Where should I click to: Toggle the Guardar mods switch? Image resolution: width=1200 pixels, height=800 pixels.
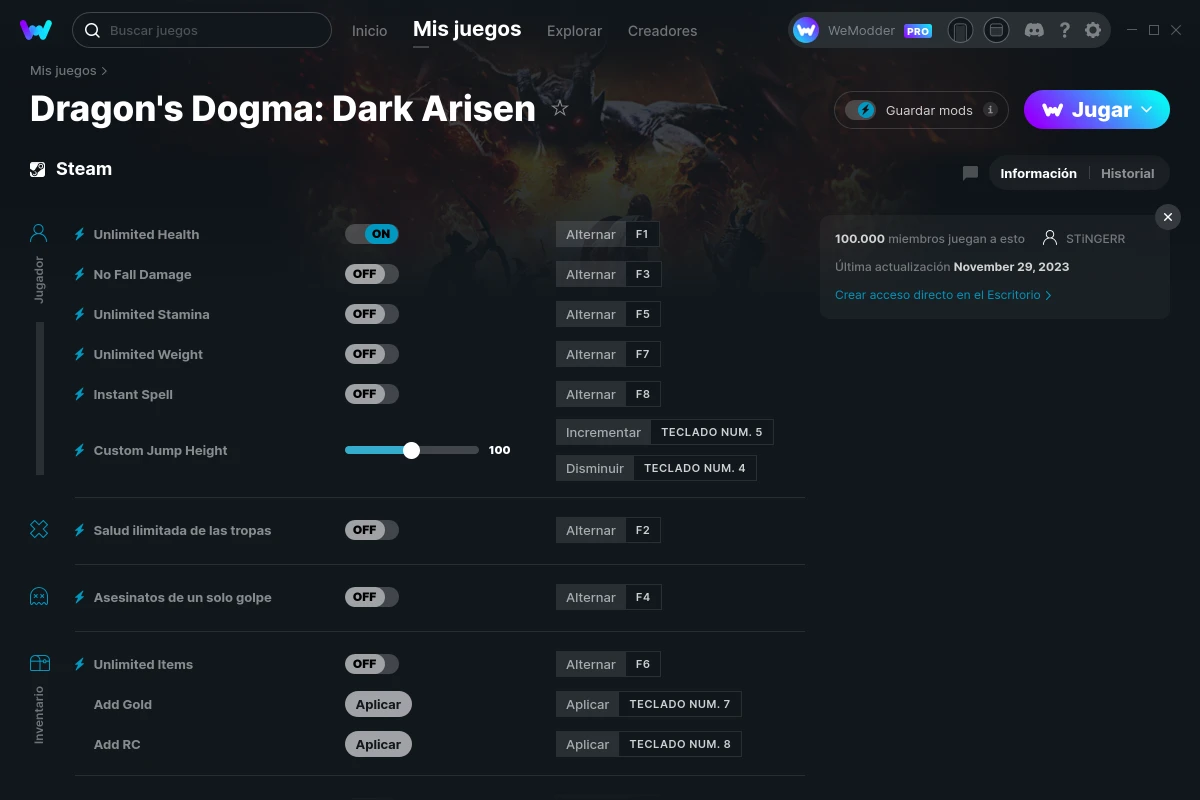pos(860,110)
